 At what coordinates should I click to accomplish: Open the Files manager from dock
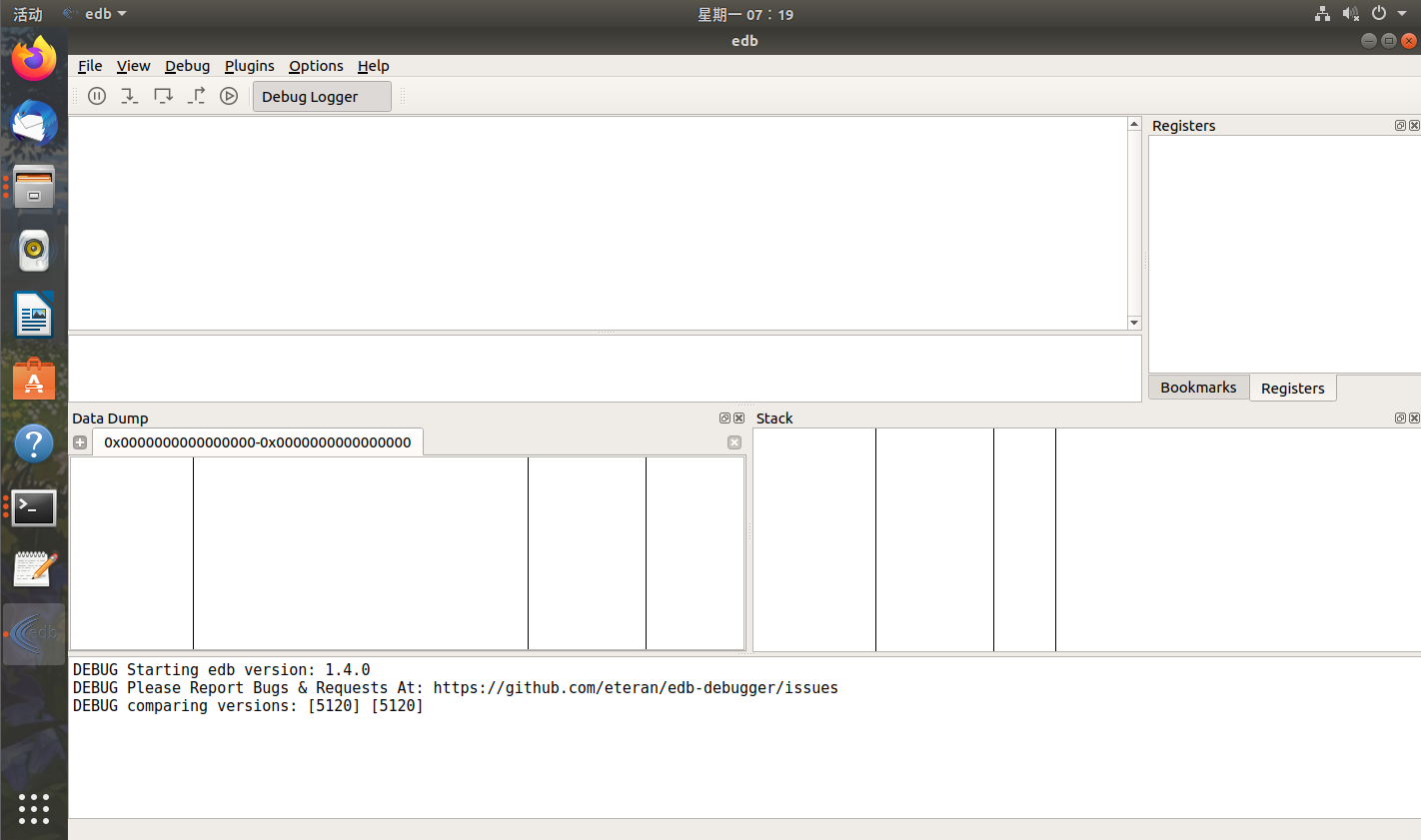click(x=34, y=187)
